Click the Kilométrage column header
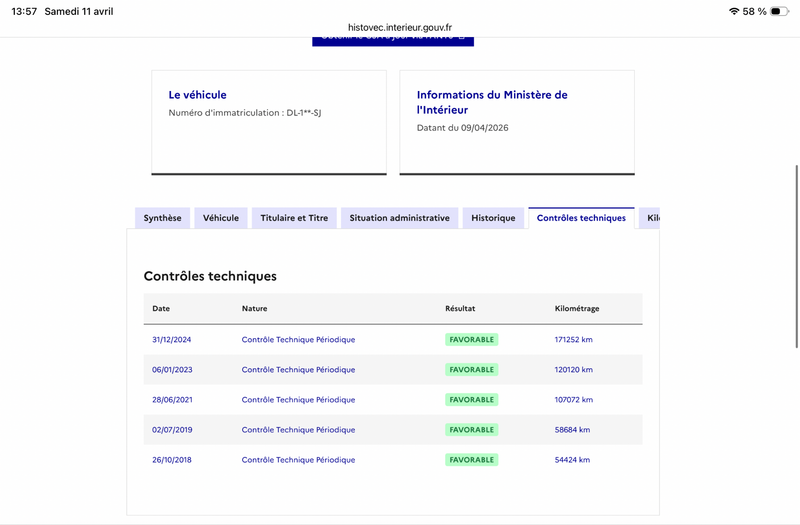The image size is (800, 525). pyautogui.click(x=577, y=308)
